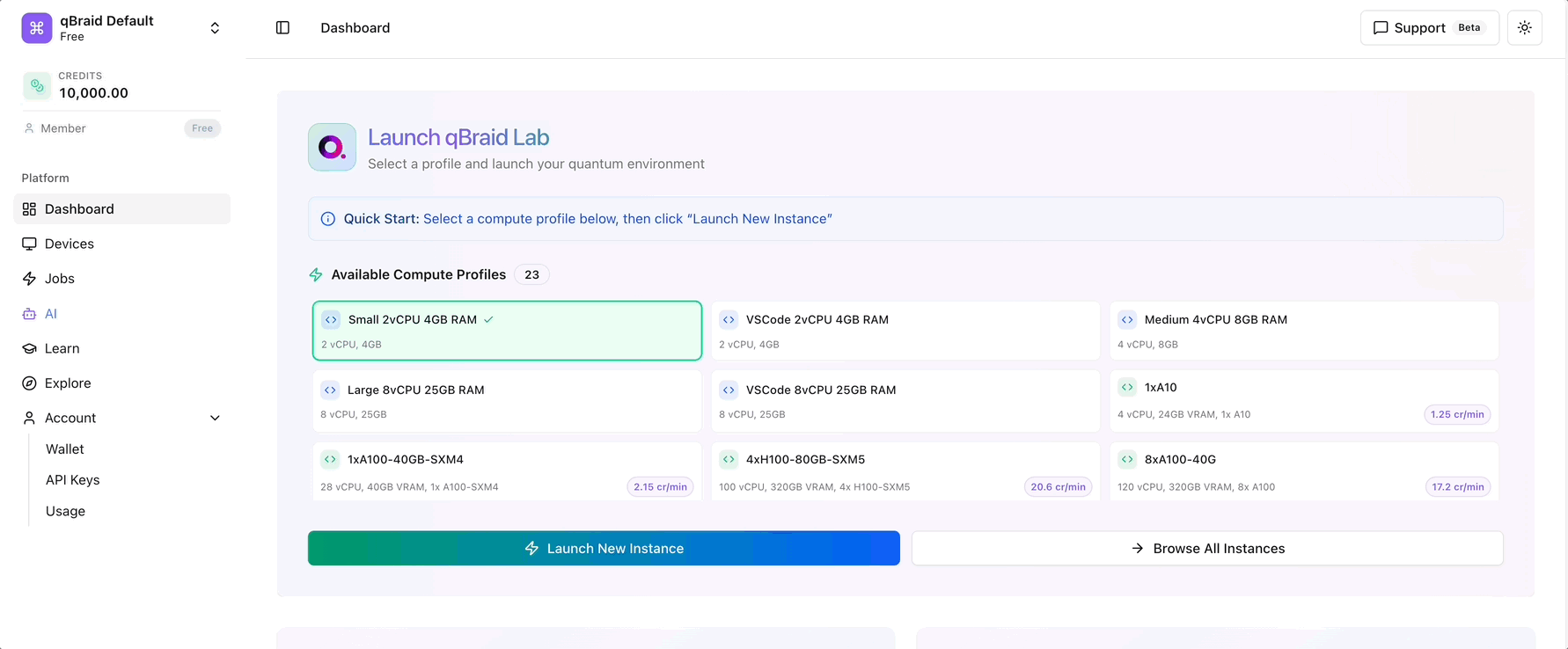Select VSCode 2vCPU 4GB RAM profile
The image size is (1568, 649).
point(905,331)
